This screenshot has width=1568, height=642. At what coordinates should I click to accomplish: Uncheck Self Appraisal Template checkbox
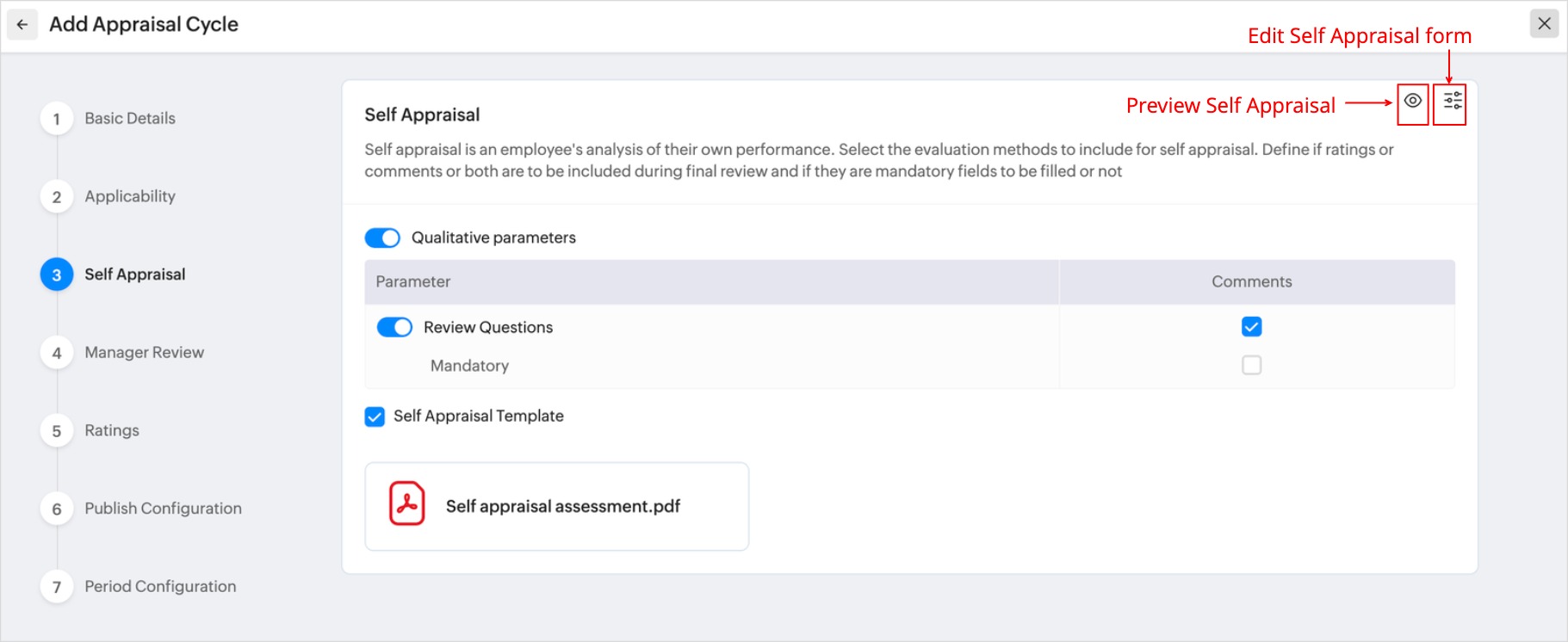(375, 417)
